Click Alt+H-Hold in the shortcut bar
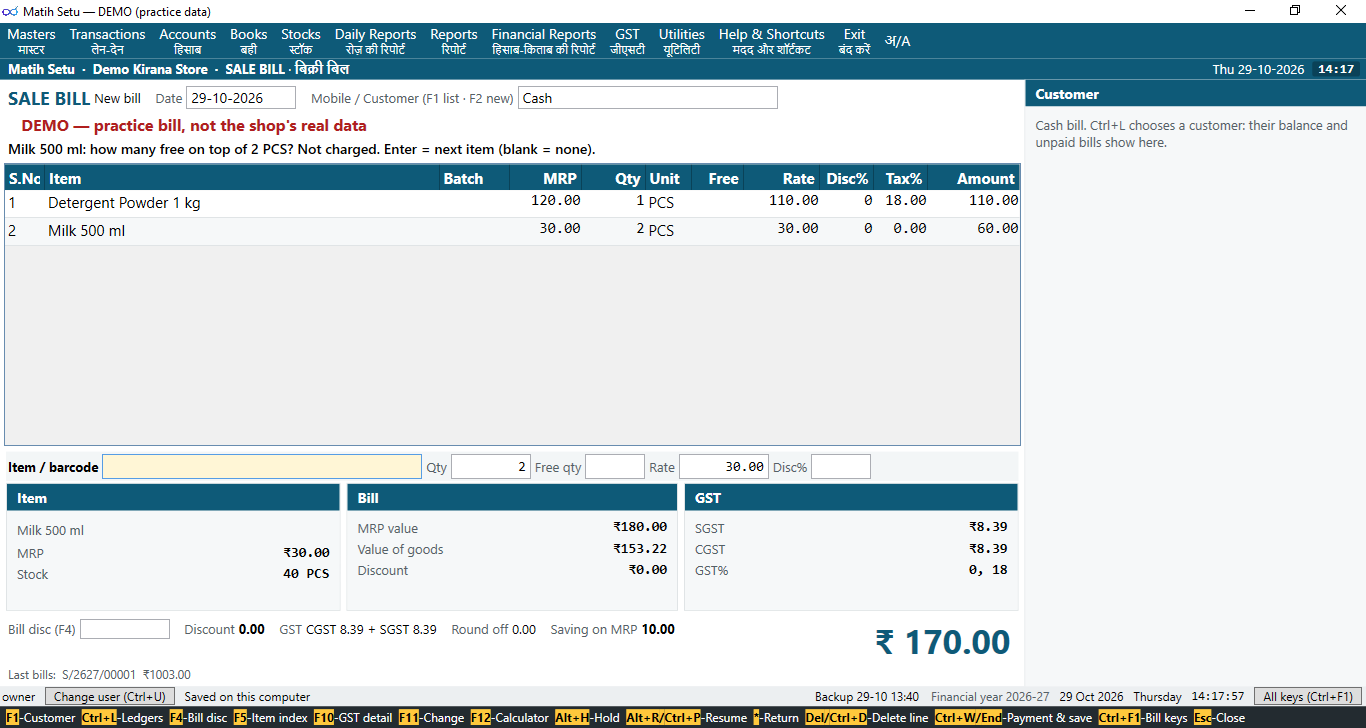The width and height of the screenshot is (1366, 728). (x=588, y=718)
